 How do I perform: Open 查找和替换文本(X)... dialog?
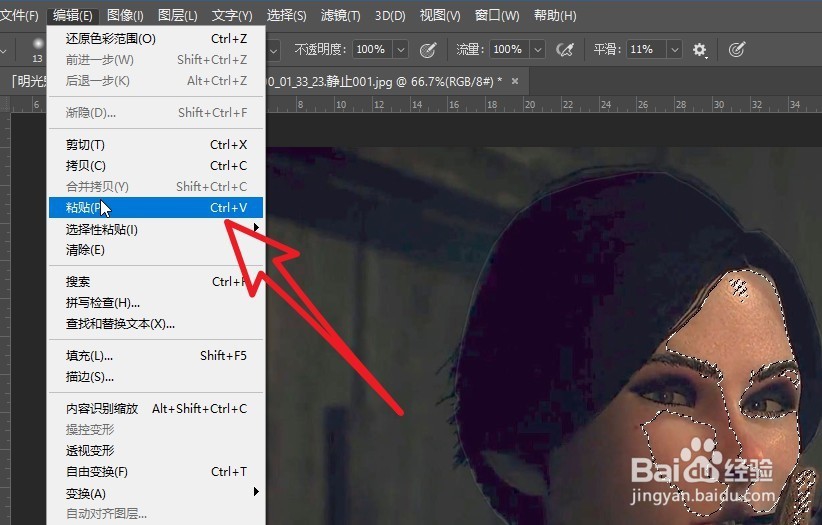[156, 324]
